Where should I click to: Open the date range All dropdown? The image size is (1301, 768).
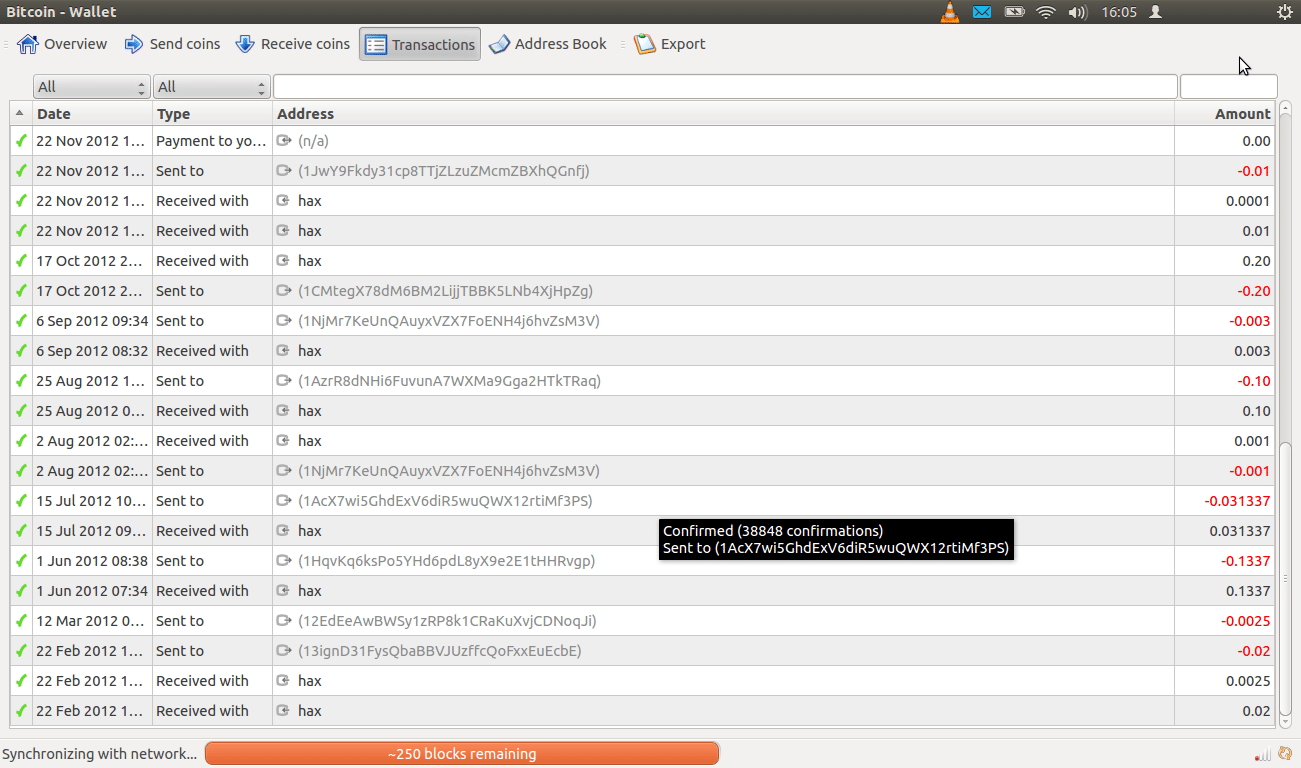coord(92,87)
